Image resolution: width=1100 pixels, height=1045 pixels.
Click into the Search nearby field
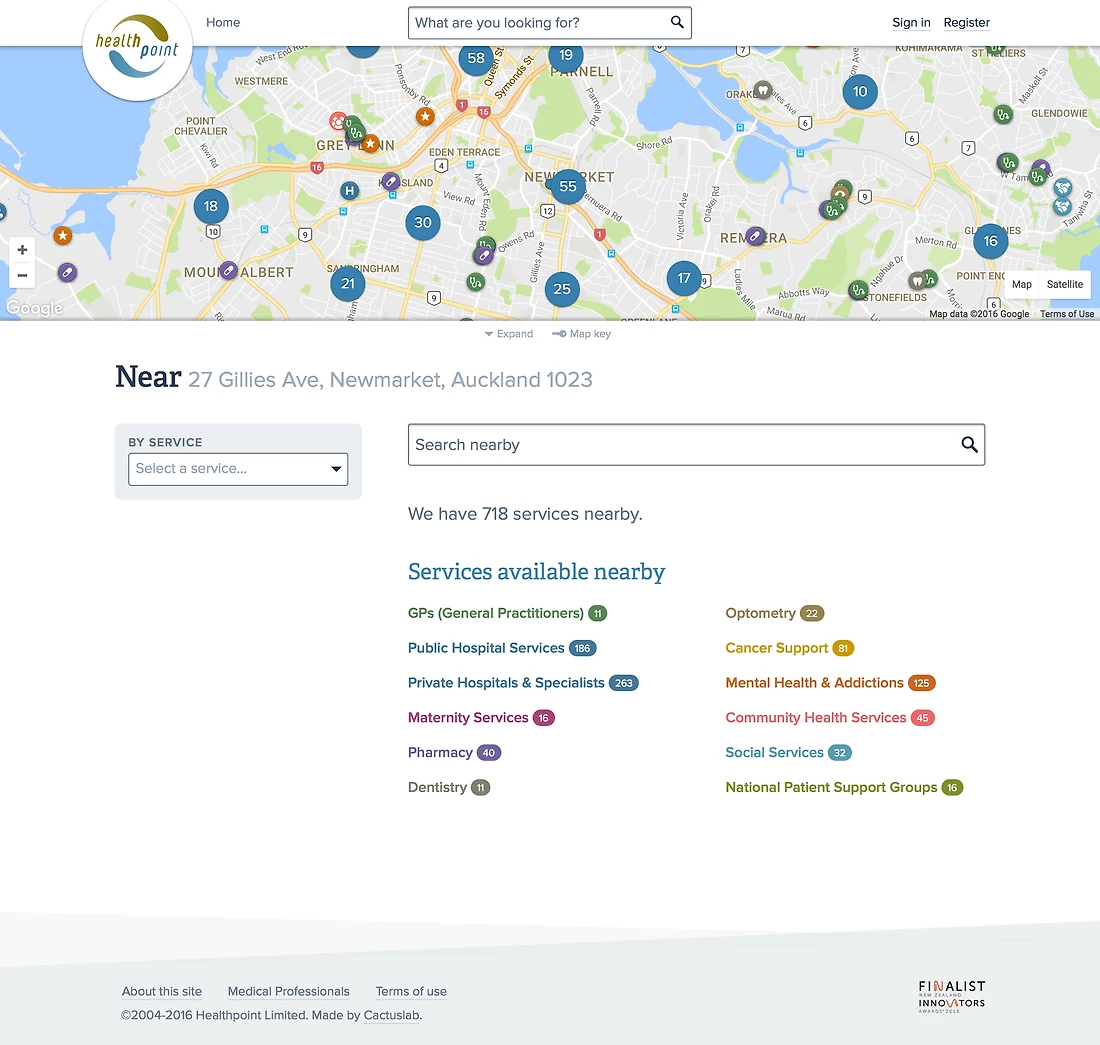680,445
